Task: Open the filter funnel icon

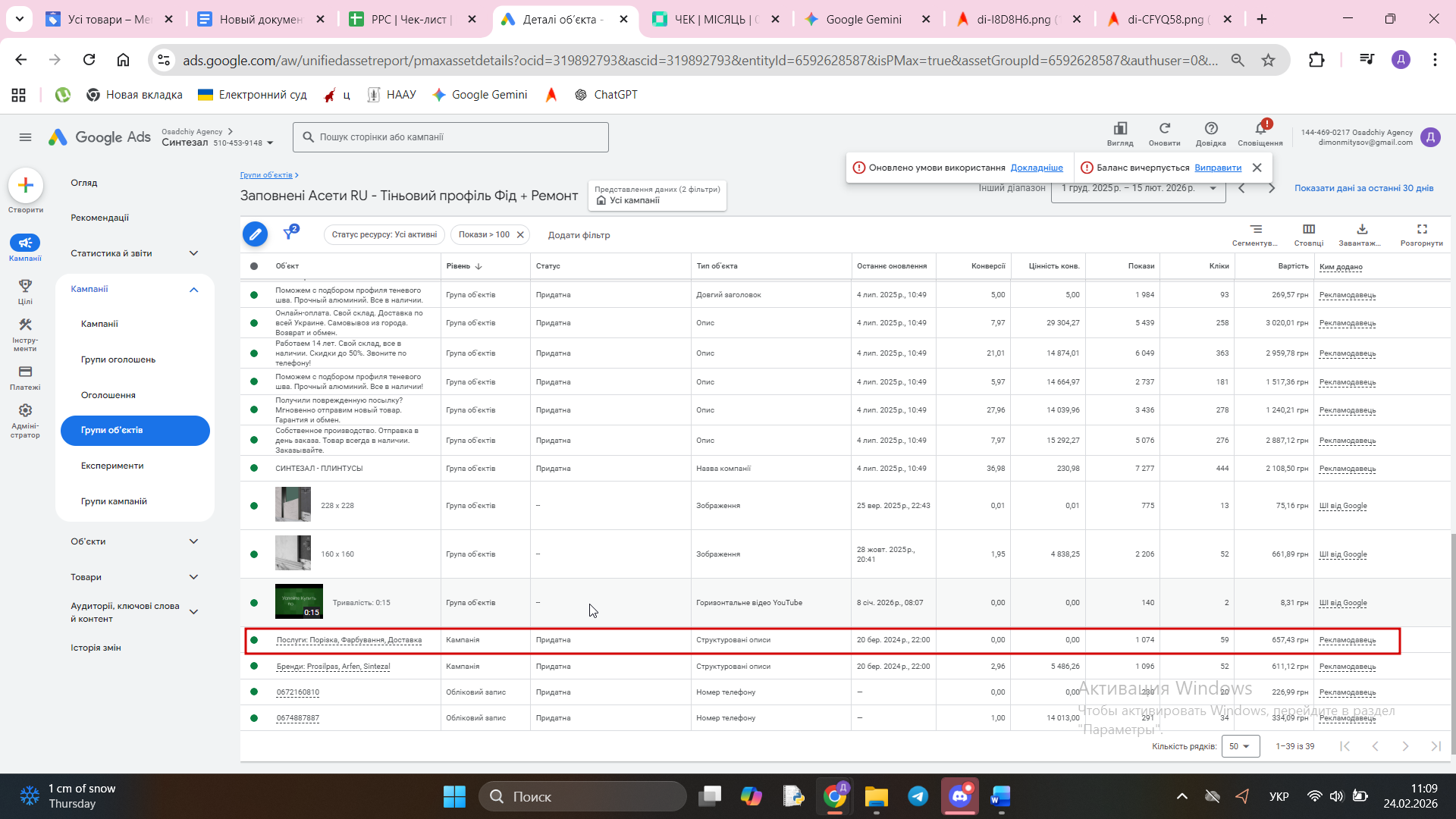Action: [x=289, y=234]
